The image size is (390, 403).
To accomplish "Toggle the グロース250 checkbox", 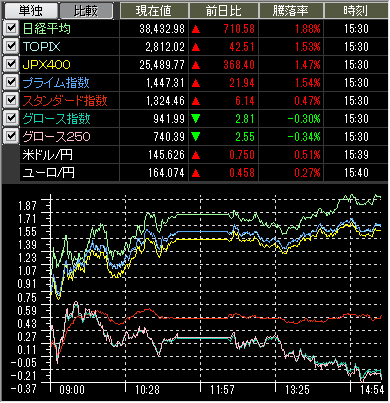I will pyautogui.click(x=11, y=136).
